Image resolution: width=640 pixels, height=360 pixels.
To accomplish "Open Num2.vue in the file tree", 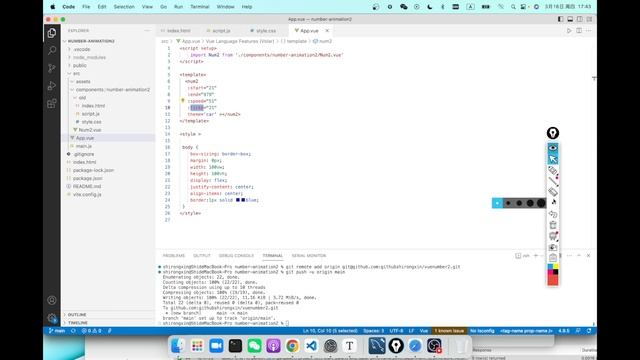I will point(90,130).
